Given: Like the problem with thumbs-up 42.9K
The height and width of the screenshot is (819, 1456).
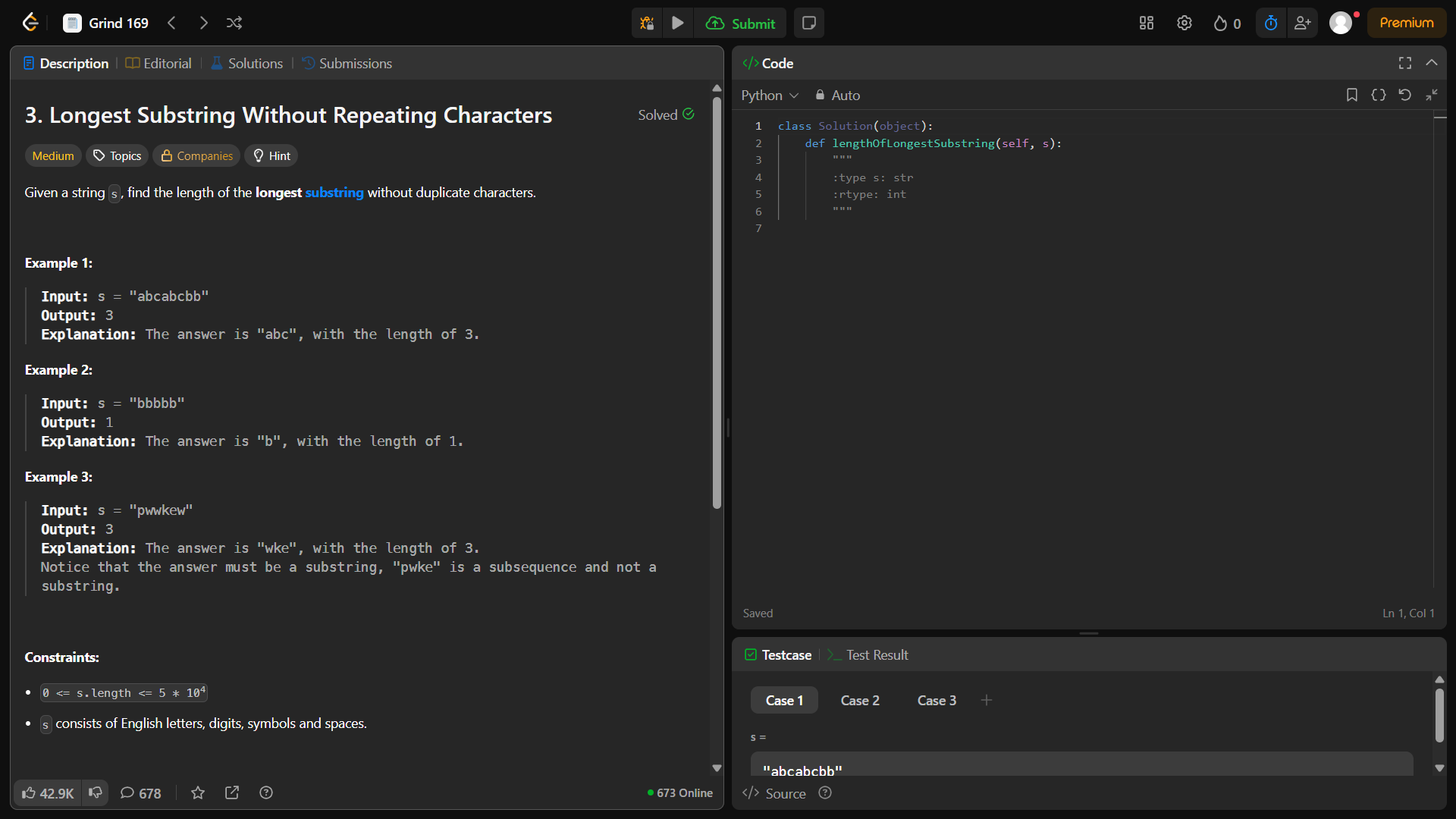Looking at the screenshot, I should [x=48, y=792].
